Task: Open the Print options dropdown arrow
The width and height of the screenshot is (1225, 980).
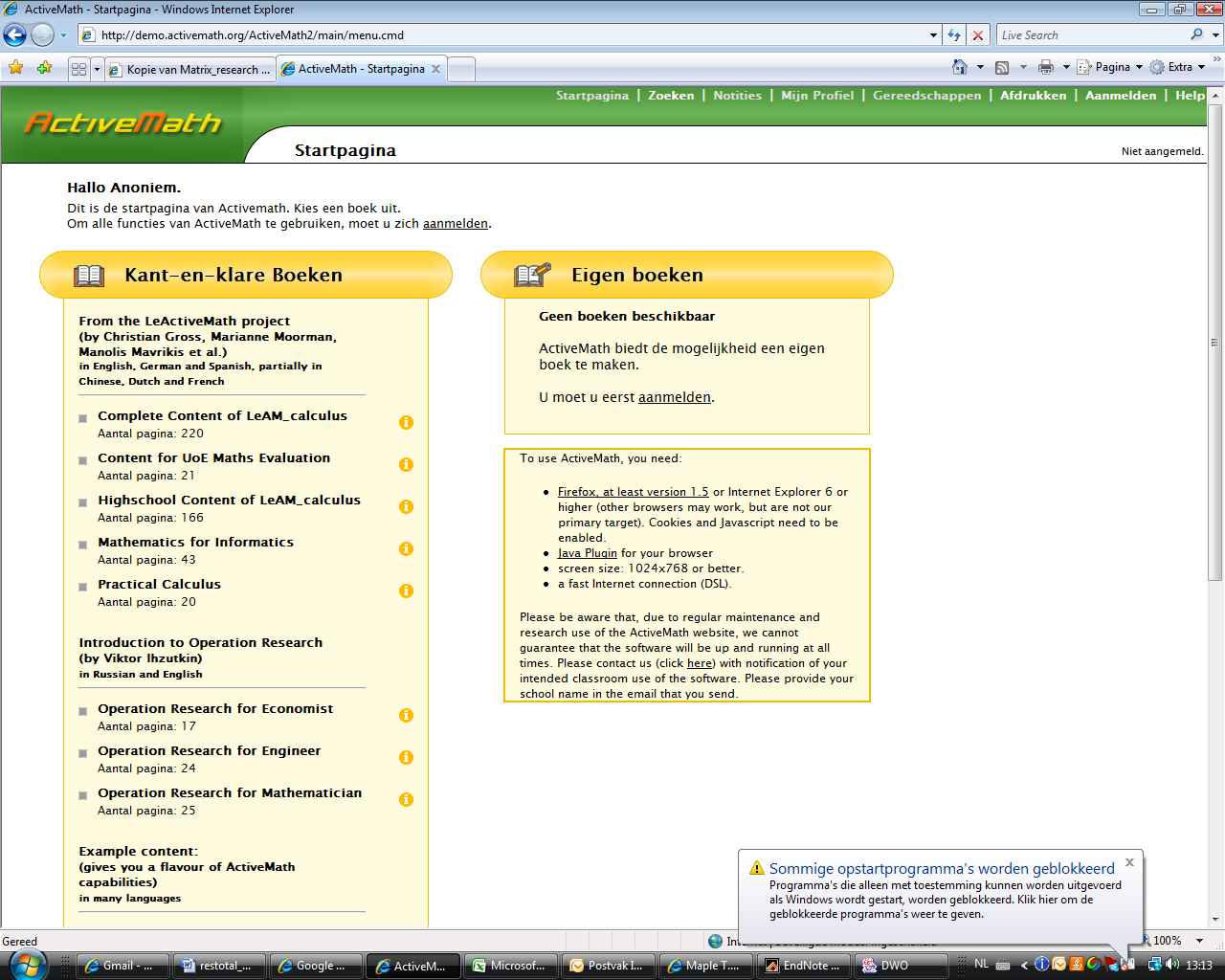Action: [x=1066, y=67]
